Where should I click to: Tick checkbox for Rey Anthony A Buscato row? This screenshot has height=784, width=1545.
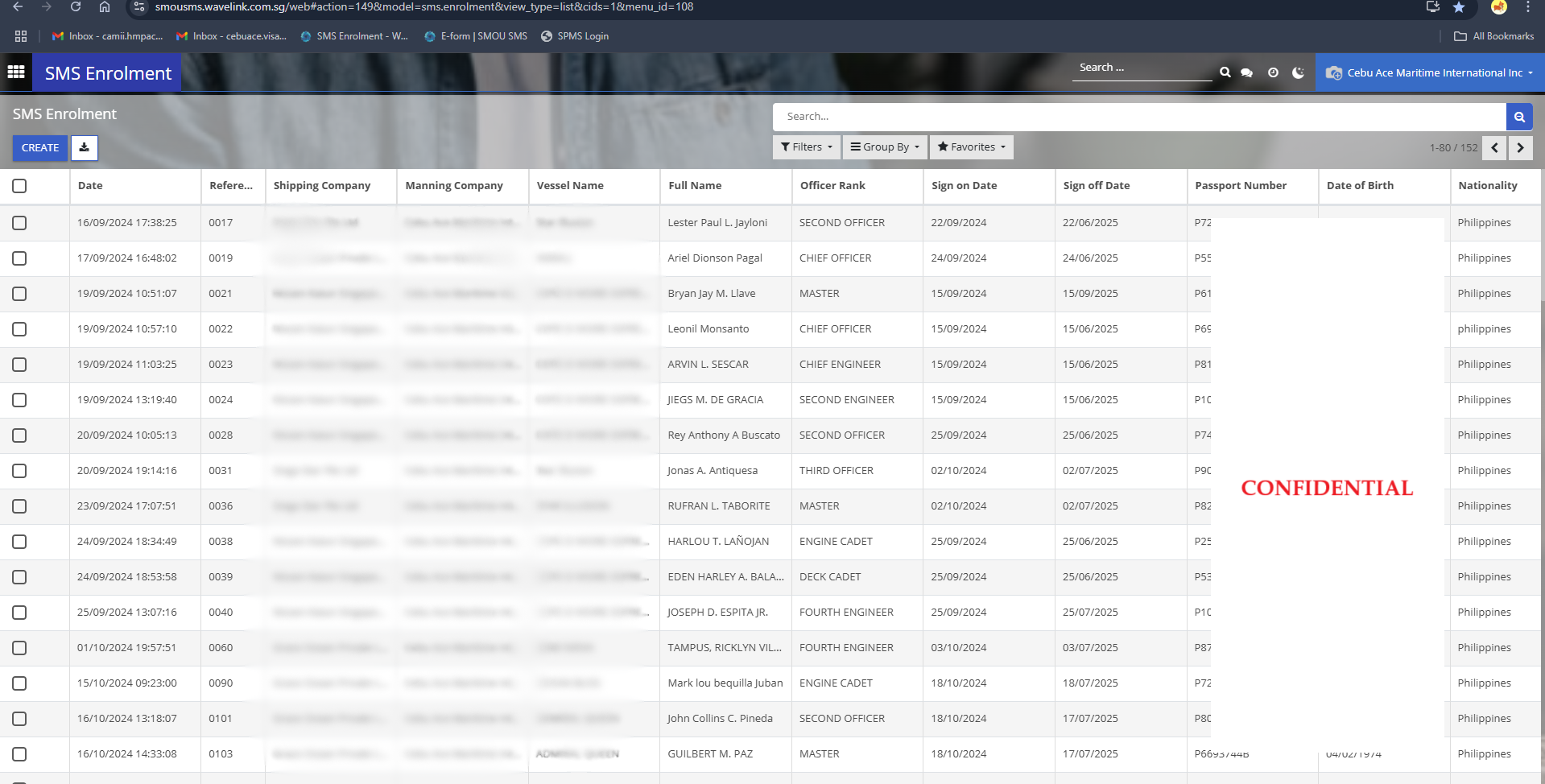point(19,435)
